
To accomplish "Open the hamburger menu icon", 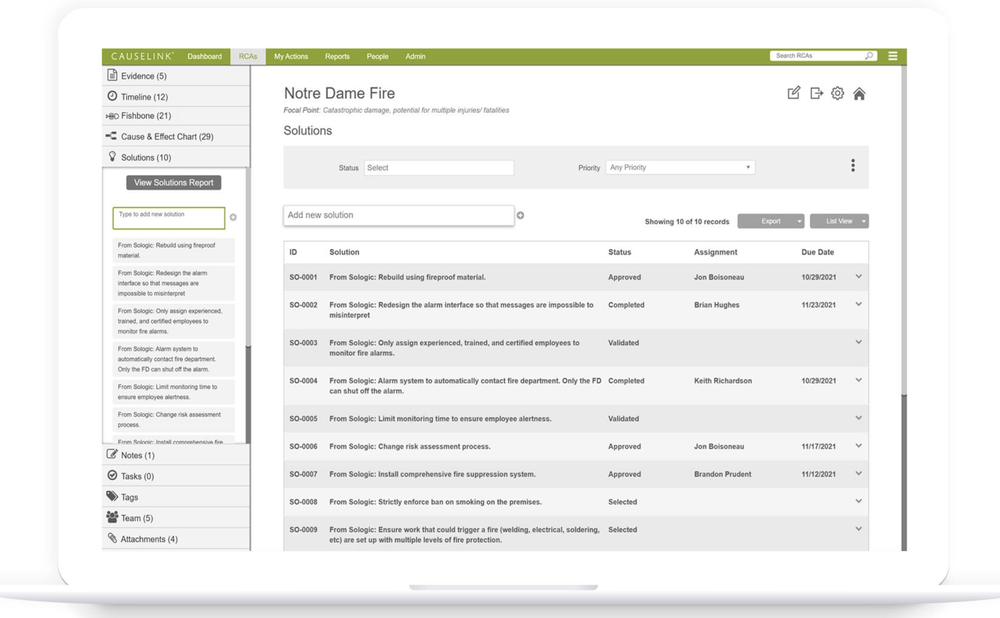I will tap(893, 56).
